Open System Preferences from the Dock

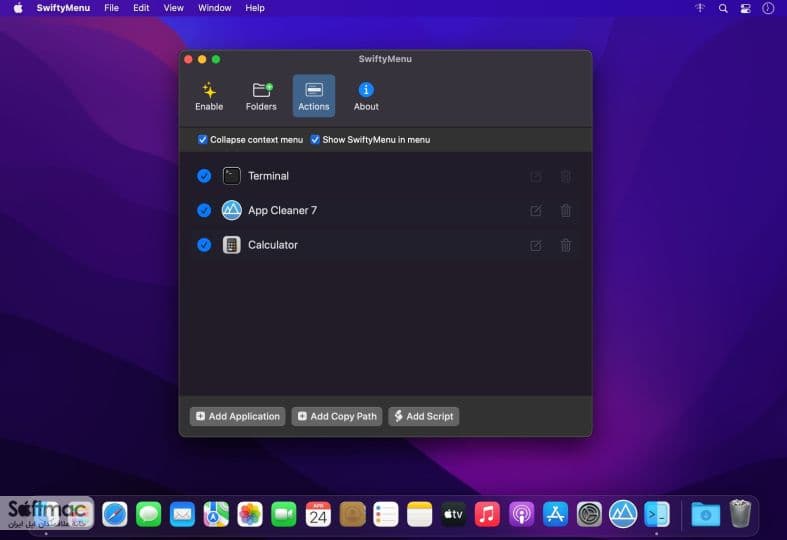point(589,514)
